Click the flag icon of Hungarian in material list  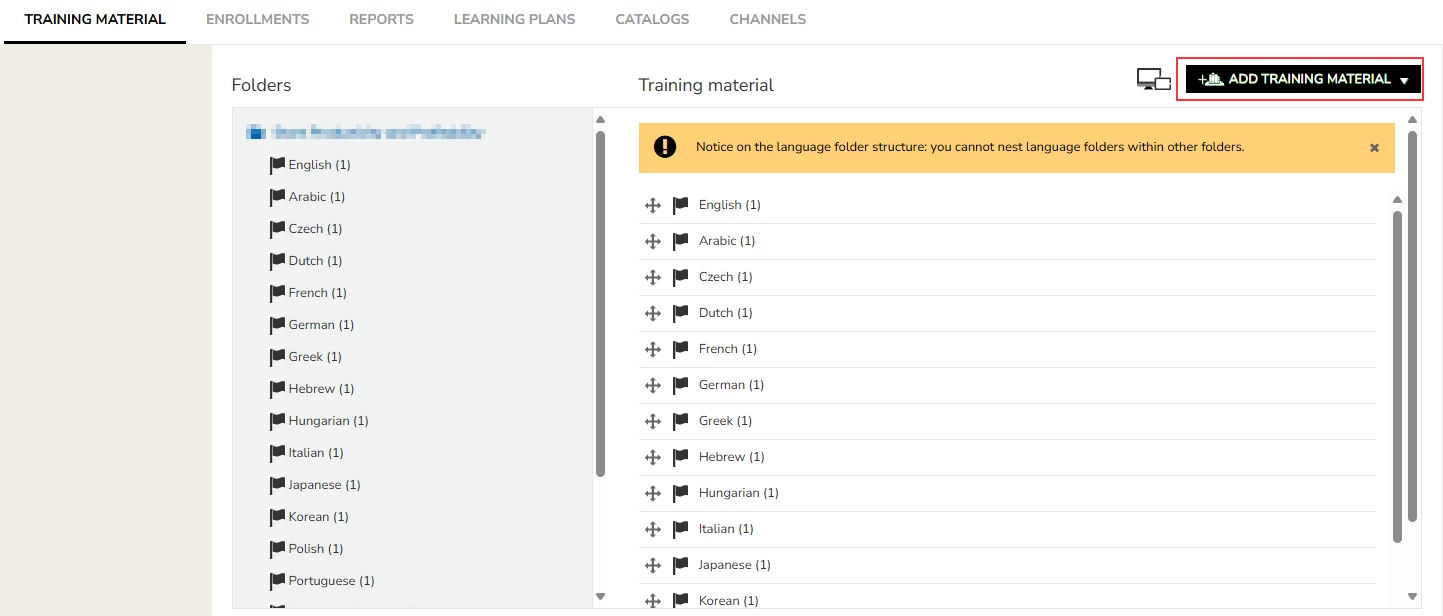tap(681, 493)
